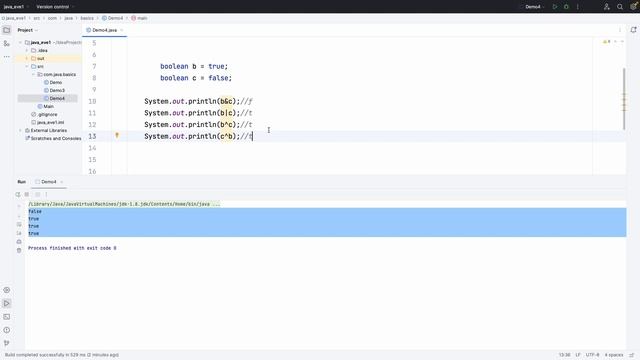
Task: Click the UTF-8 encoding widget
Action: (593, 355)
